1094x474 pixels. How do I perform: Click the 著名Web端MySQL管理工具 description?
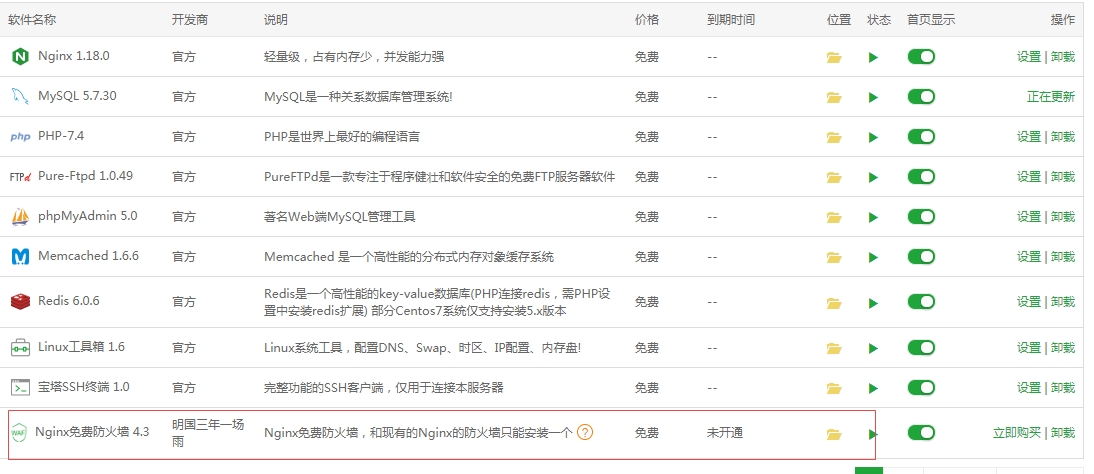click(340, 217)
